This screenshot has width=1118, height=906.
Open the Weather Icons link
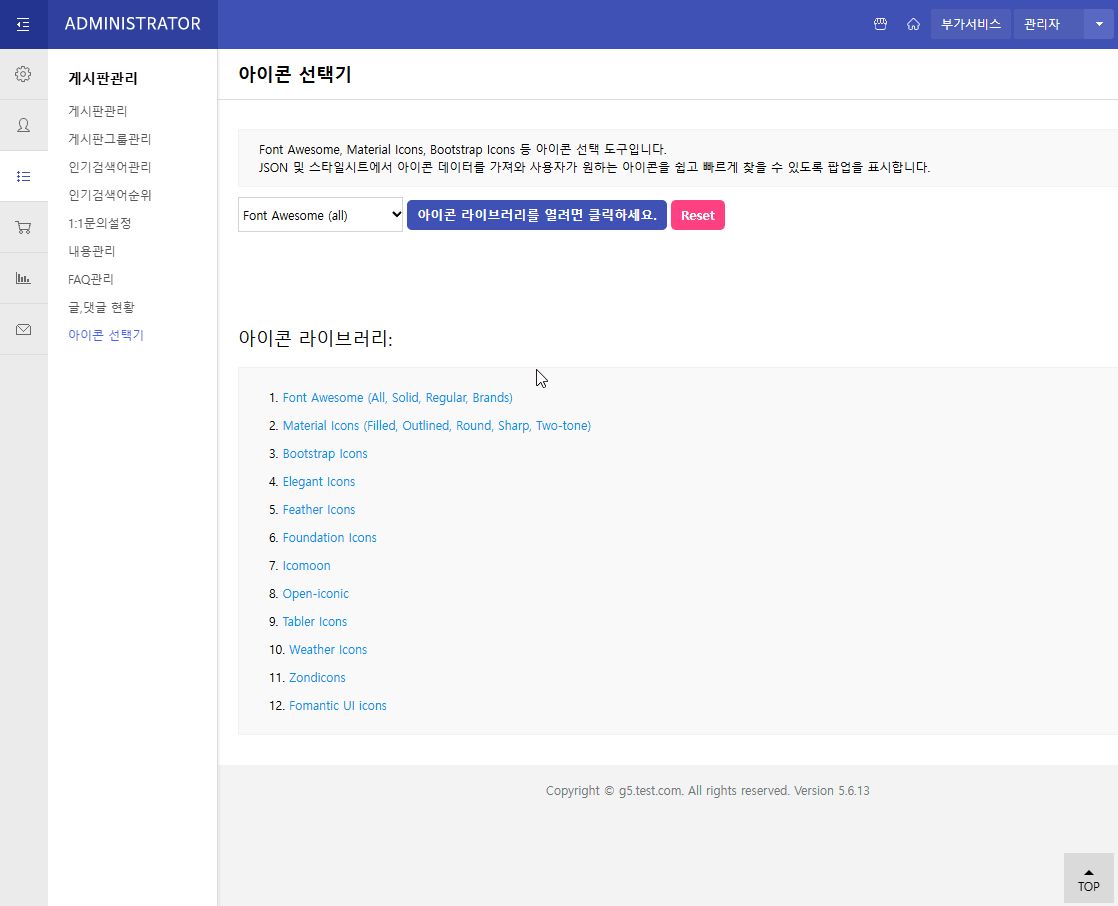(x=327, y=649)
